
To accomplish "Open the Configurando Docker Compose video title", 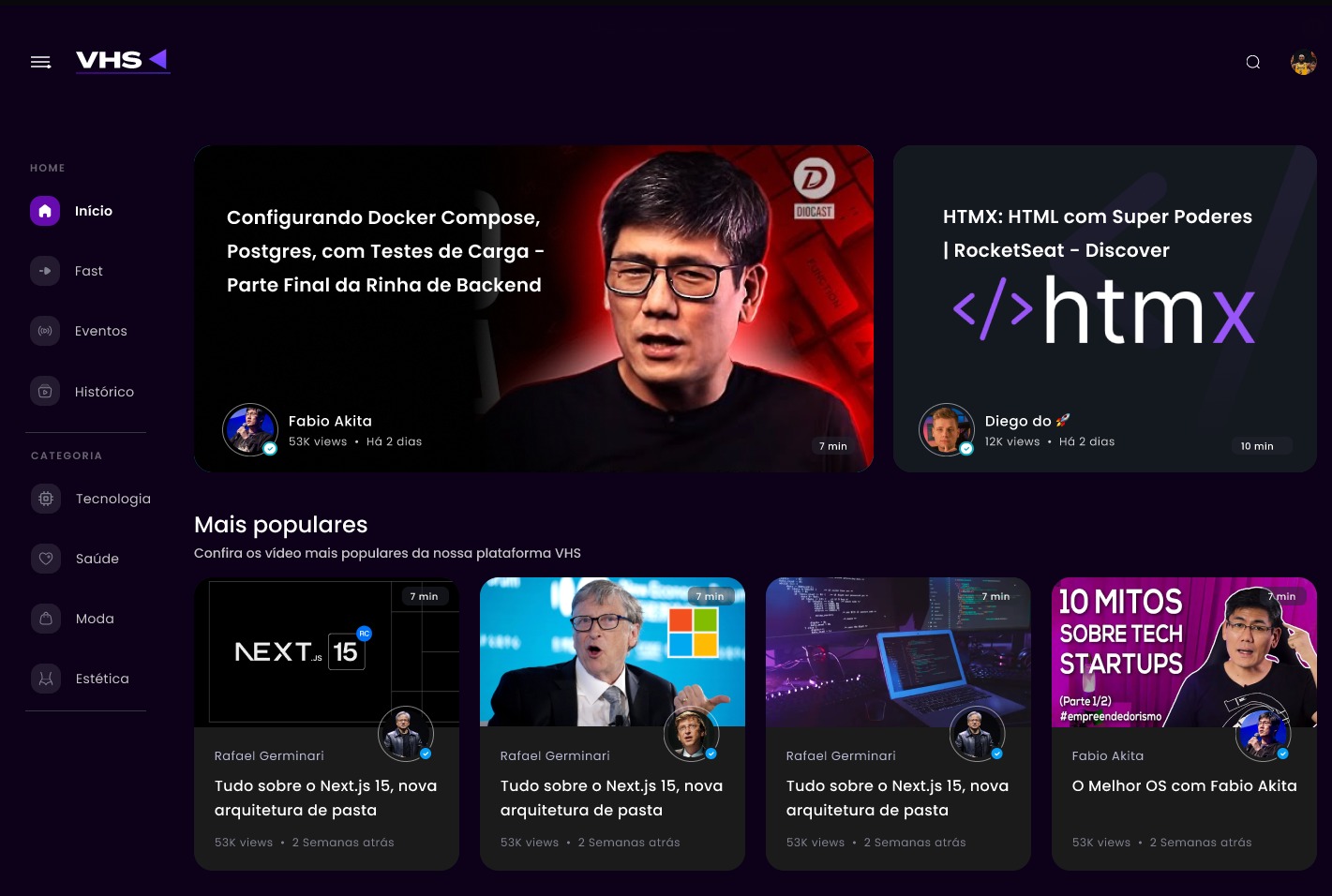I will (385, 251).
